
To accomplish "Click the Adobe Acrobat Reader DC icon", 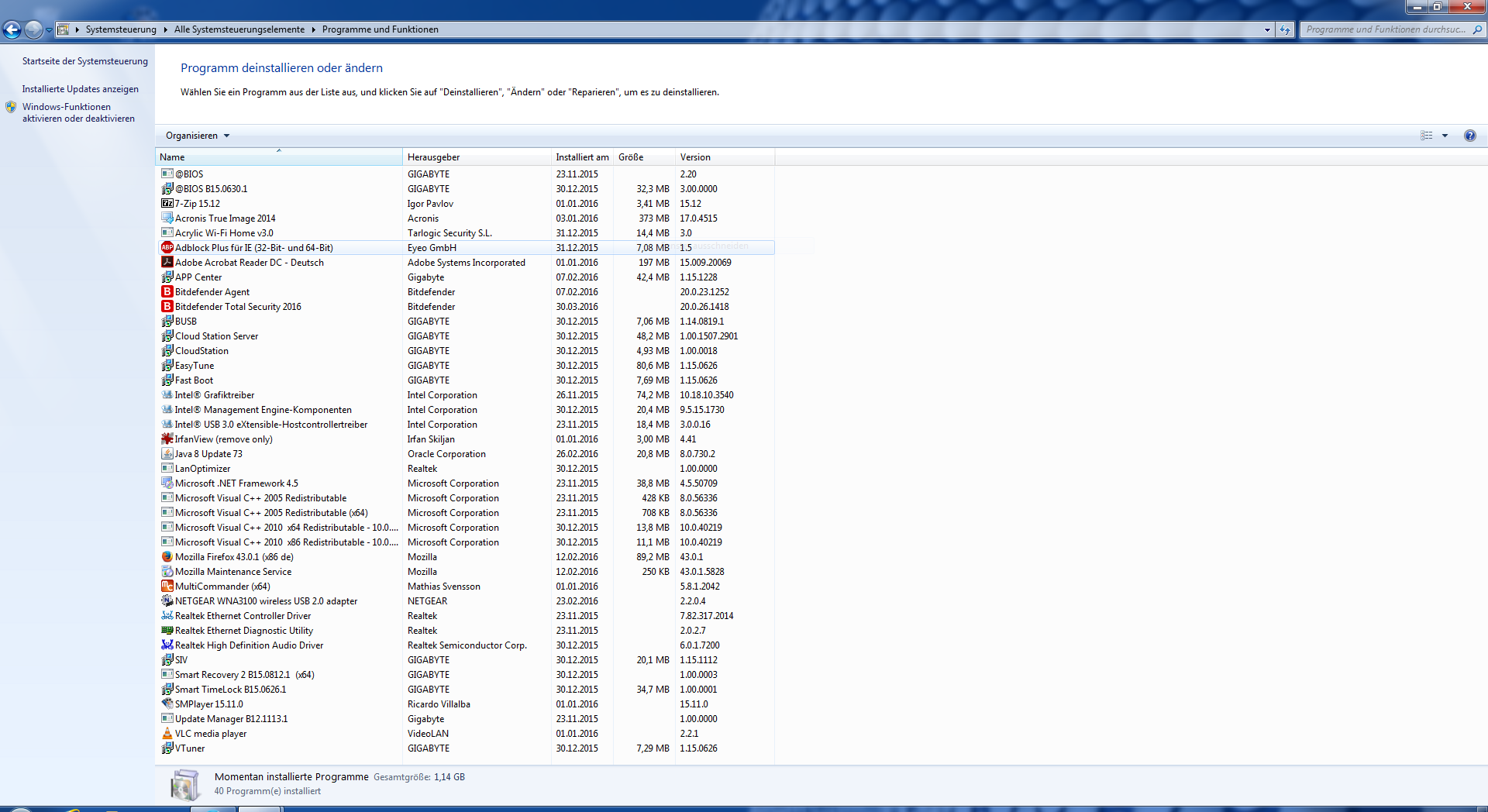I will click(167, 263).
